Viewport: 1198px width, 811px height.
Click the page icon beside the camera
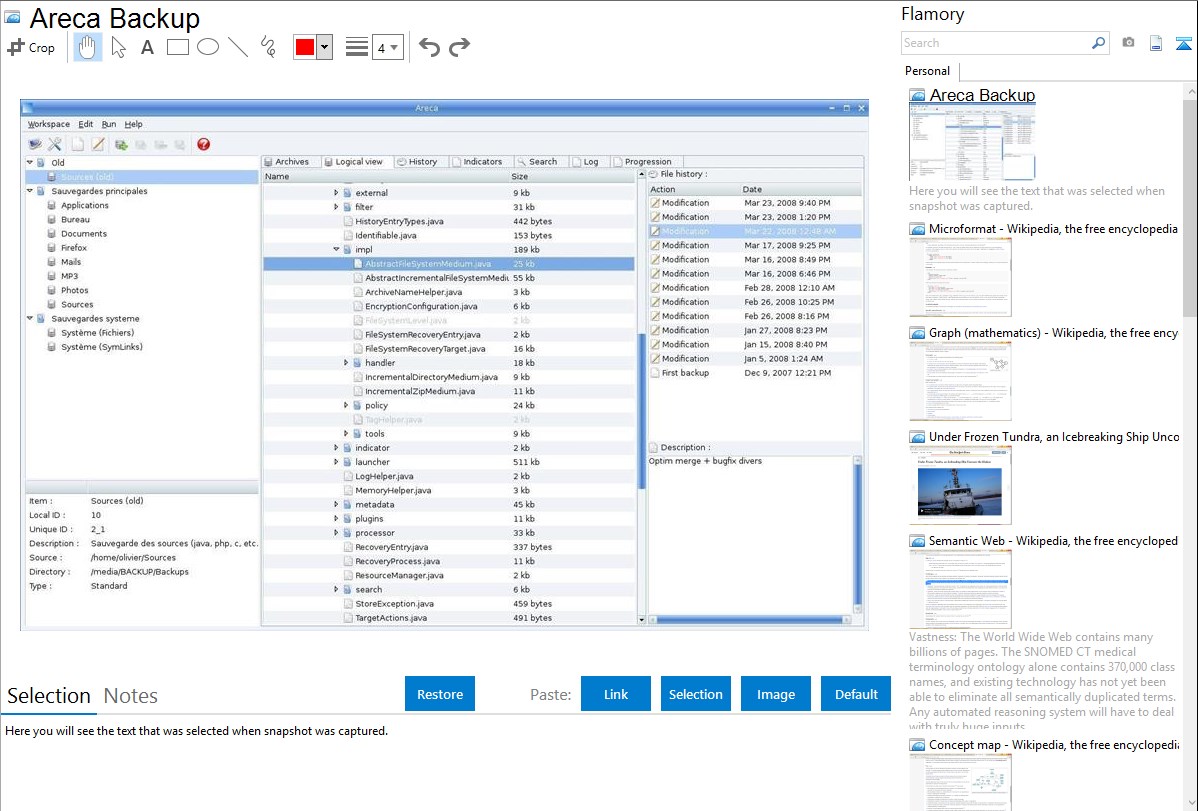tap(1156, 43)
